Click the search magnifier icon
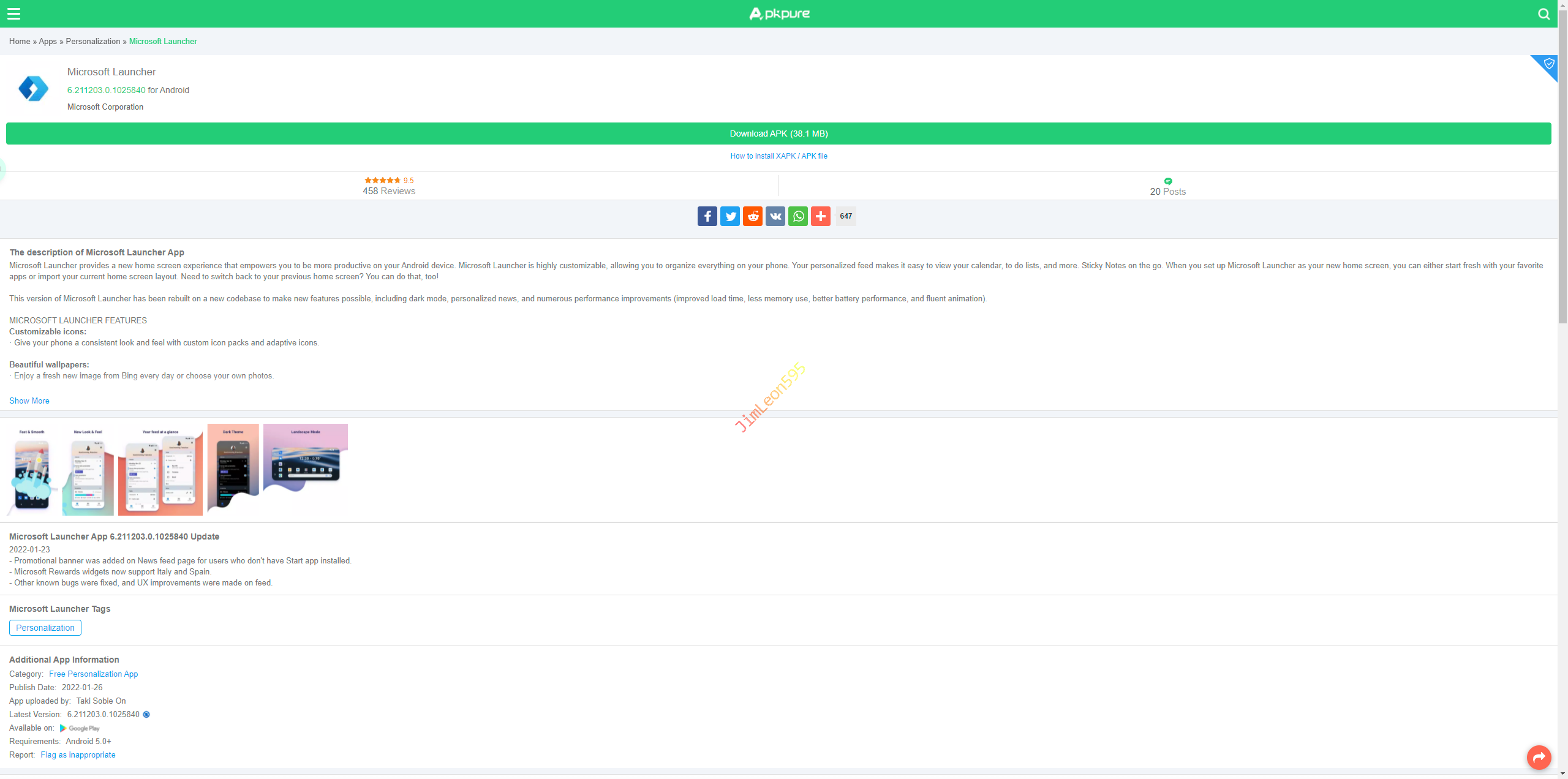Viewport: 1568px width, 779px height. 1543,13
